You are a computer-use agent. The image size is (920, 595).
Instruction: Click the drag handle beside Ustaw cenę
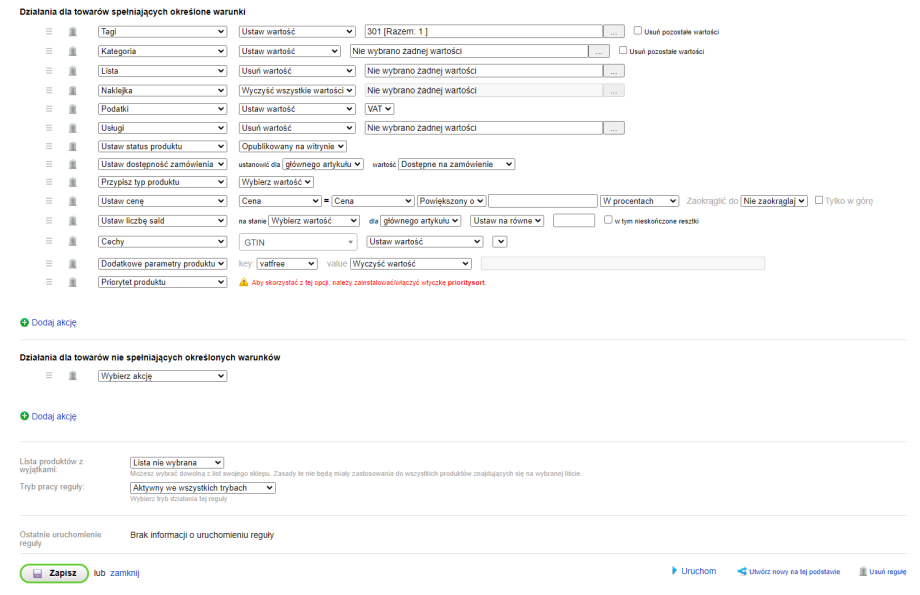tap(49, 201)
